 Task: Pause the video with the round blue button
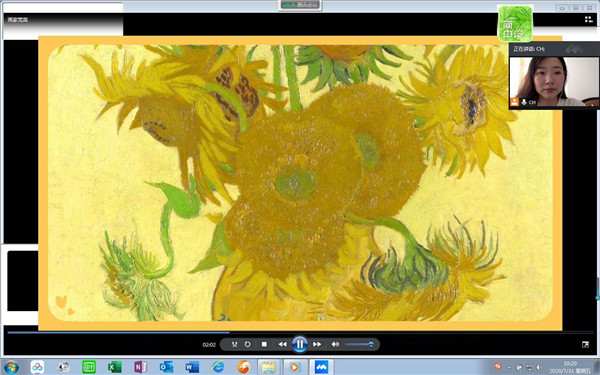(x=300, y=344)
